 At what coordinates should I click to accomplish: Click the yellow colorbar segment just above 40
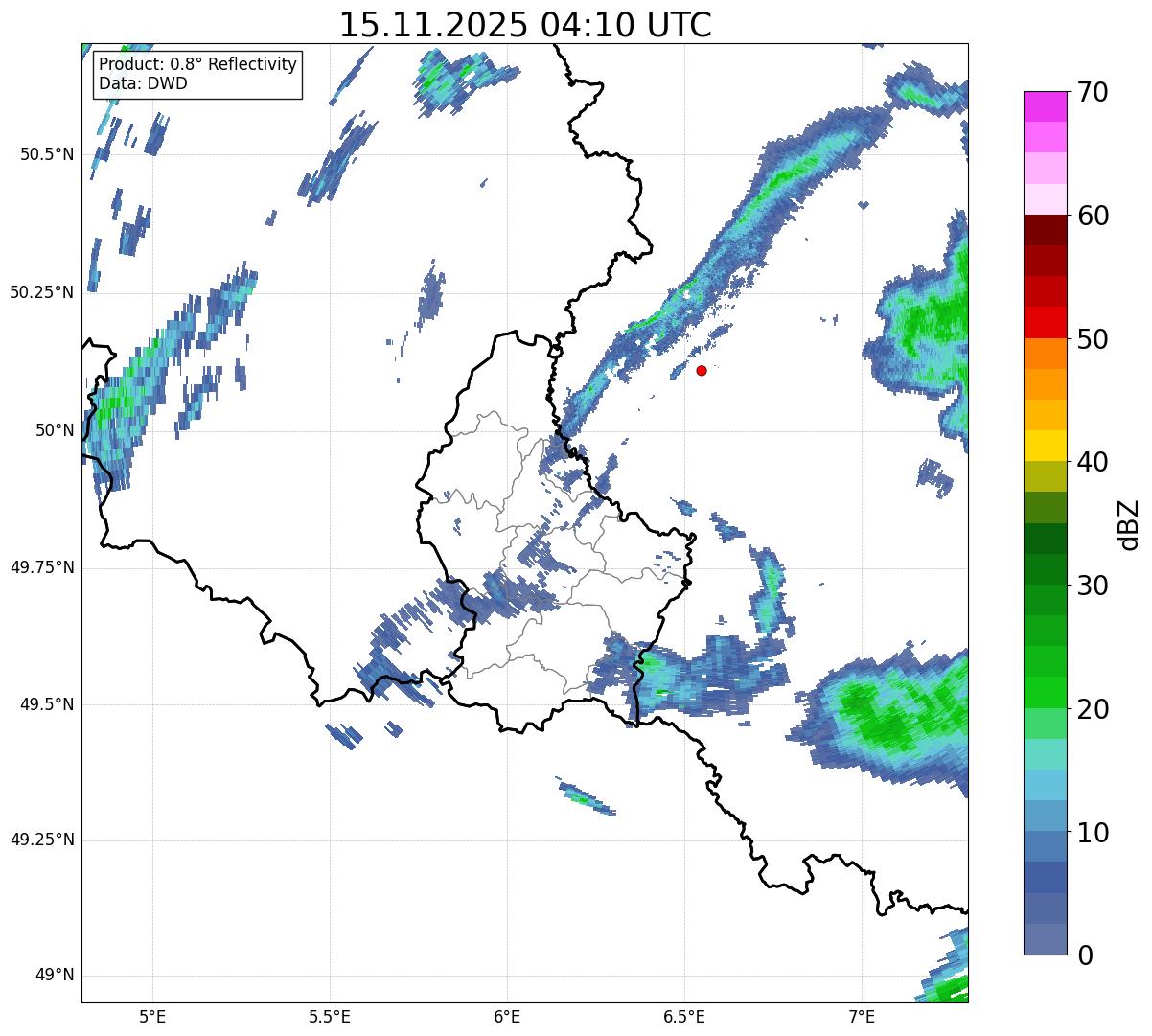[x=1045, y=447]
